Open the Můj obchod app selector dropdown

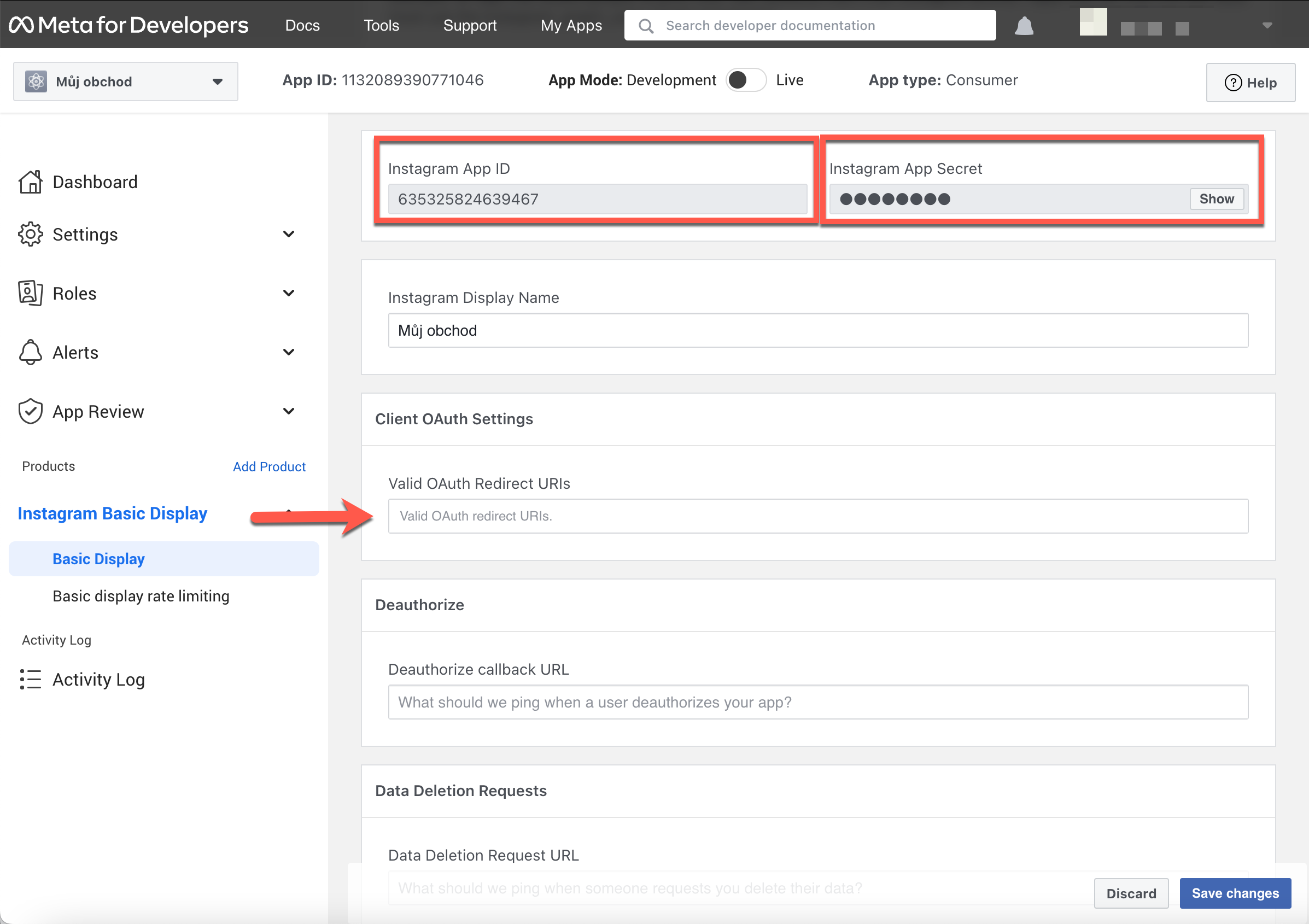pyautogui.click(x=125, y=81)
